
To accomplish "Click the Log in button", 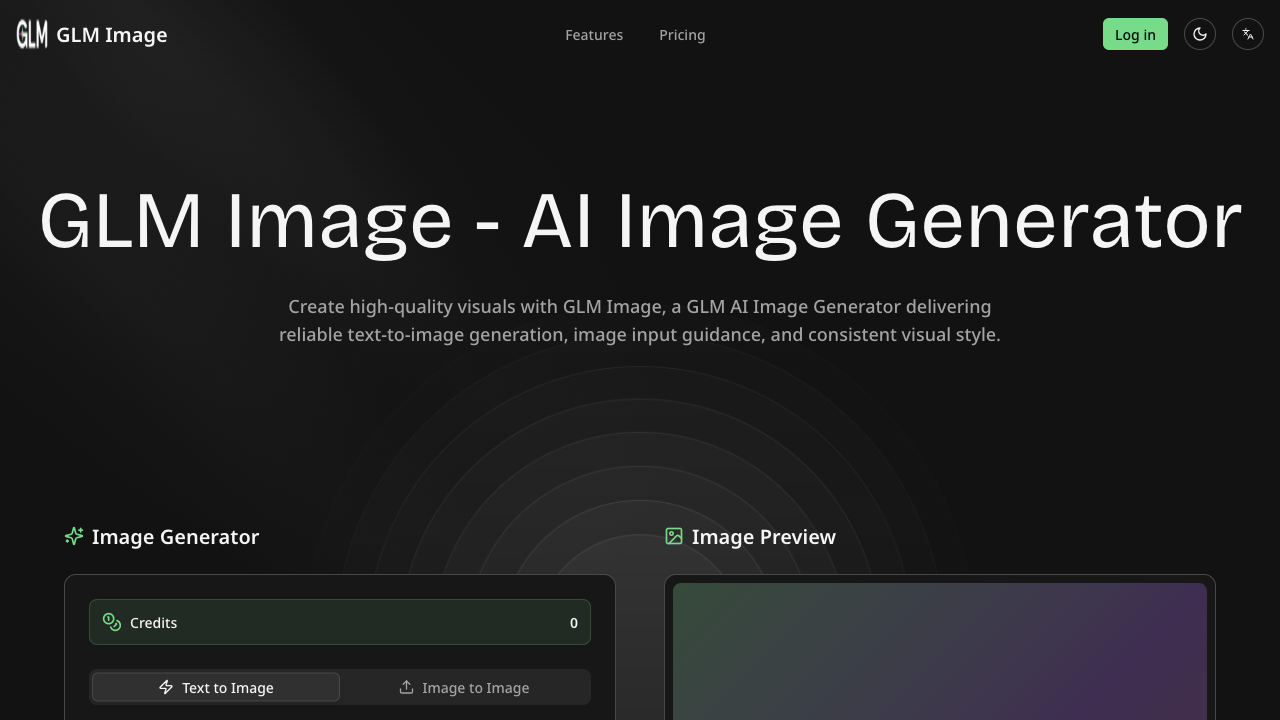I will (x=1135, y=34).
